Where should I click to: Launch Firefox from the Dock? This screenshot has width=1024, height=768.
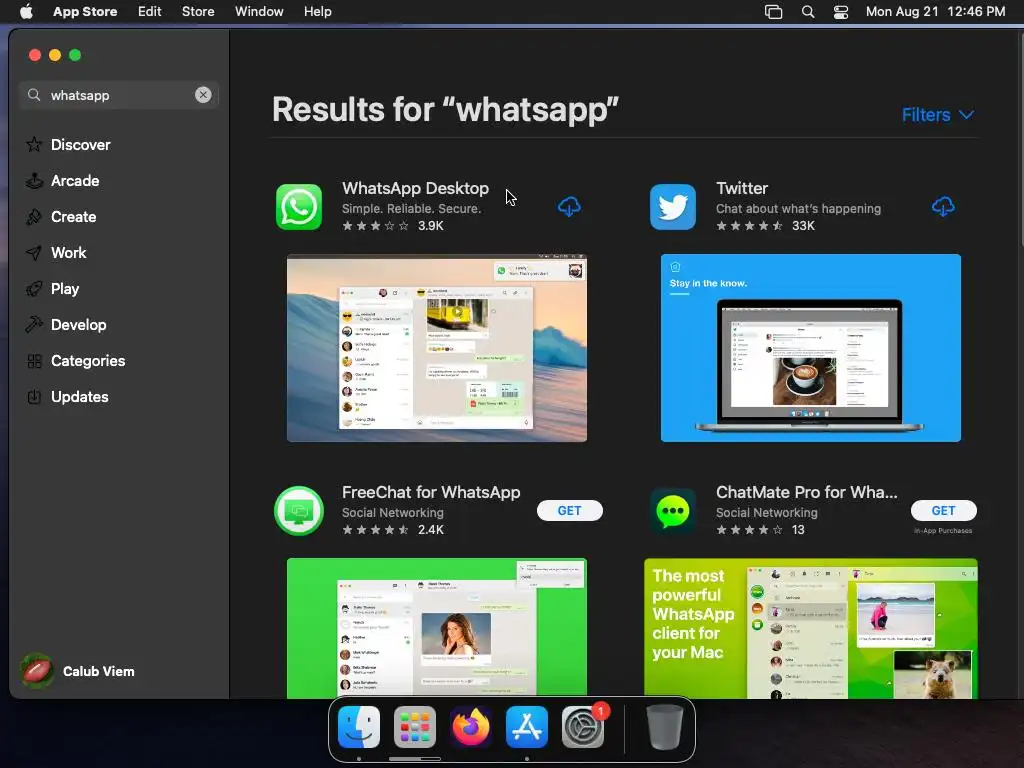(471, 727)
